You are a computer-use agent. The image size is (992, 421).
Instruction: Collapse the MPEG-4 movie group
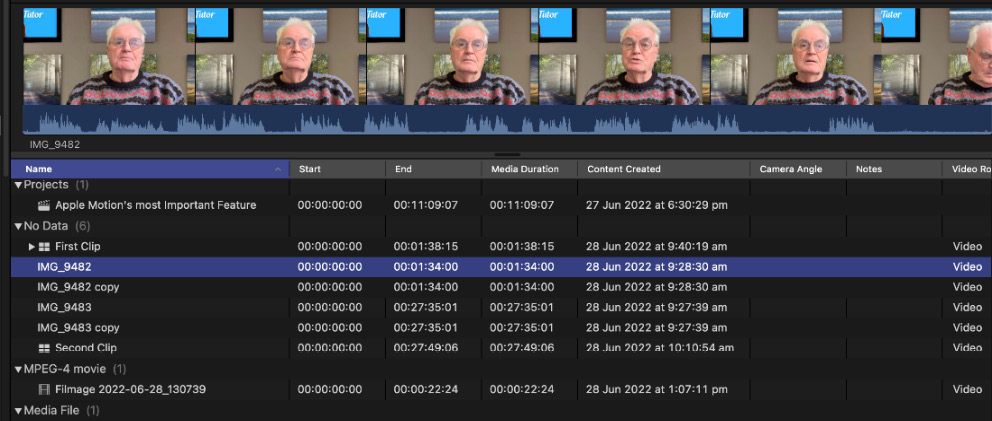coord(18,369)
